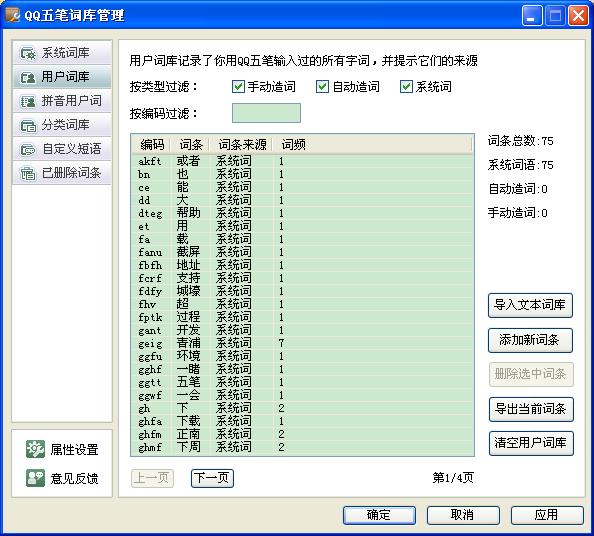Click the QQ五笔 title bar app icon
594x536 pixels.
tap(12, 15)
